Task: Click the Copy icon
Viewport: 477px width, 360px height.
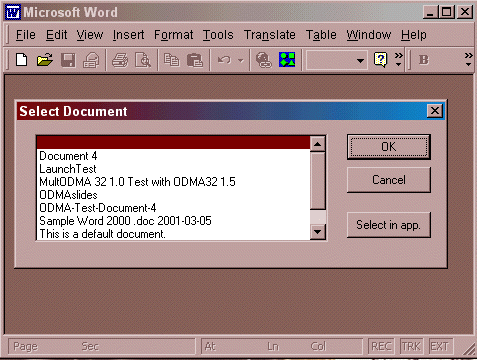Action: pyautogui.click(x=172, y=60)
